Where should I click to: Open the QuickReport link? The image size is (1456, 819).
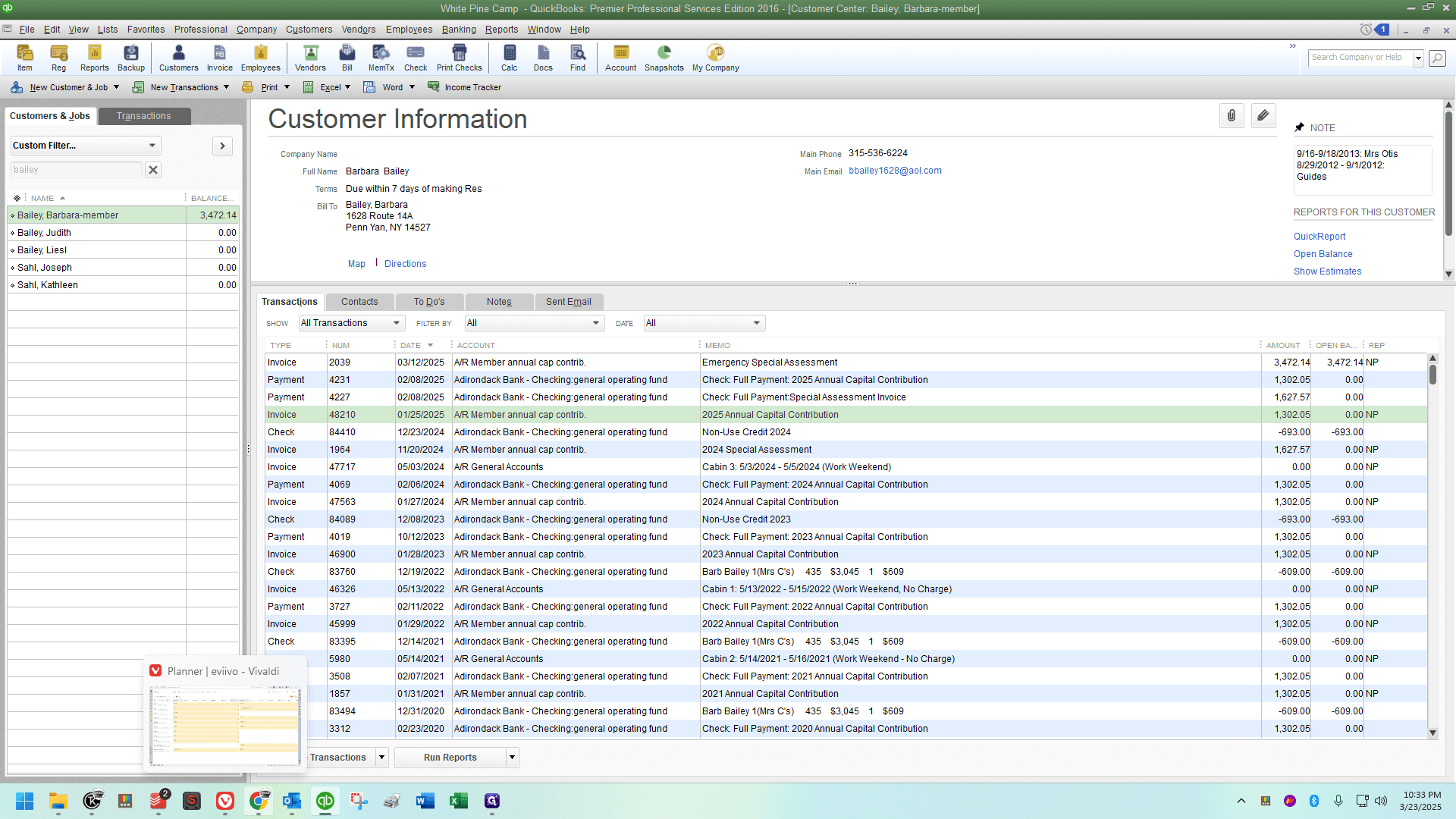[1319, 237]
